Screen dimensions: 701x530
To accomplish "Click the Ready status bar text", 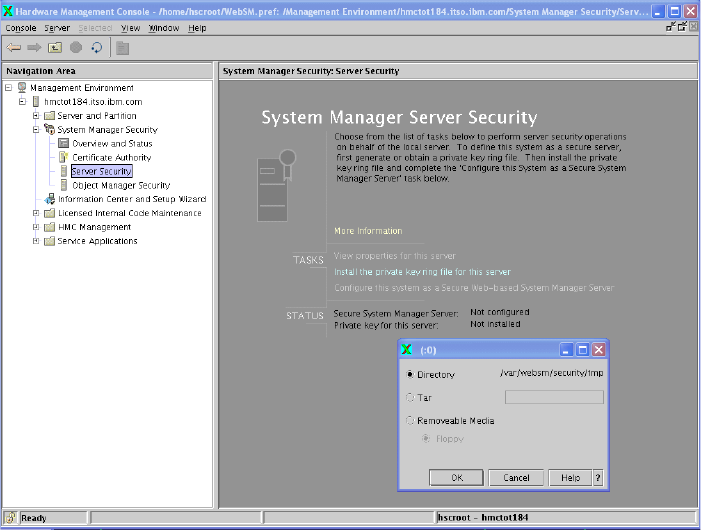I will pos(34,518).
